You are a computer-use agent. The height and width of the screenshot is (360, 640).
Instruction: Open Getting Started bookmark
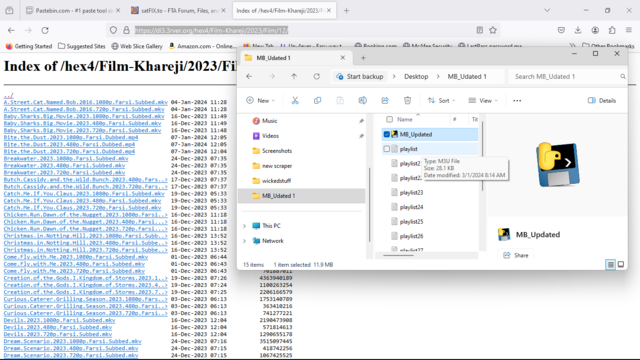29,46
